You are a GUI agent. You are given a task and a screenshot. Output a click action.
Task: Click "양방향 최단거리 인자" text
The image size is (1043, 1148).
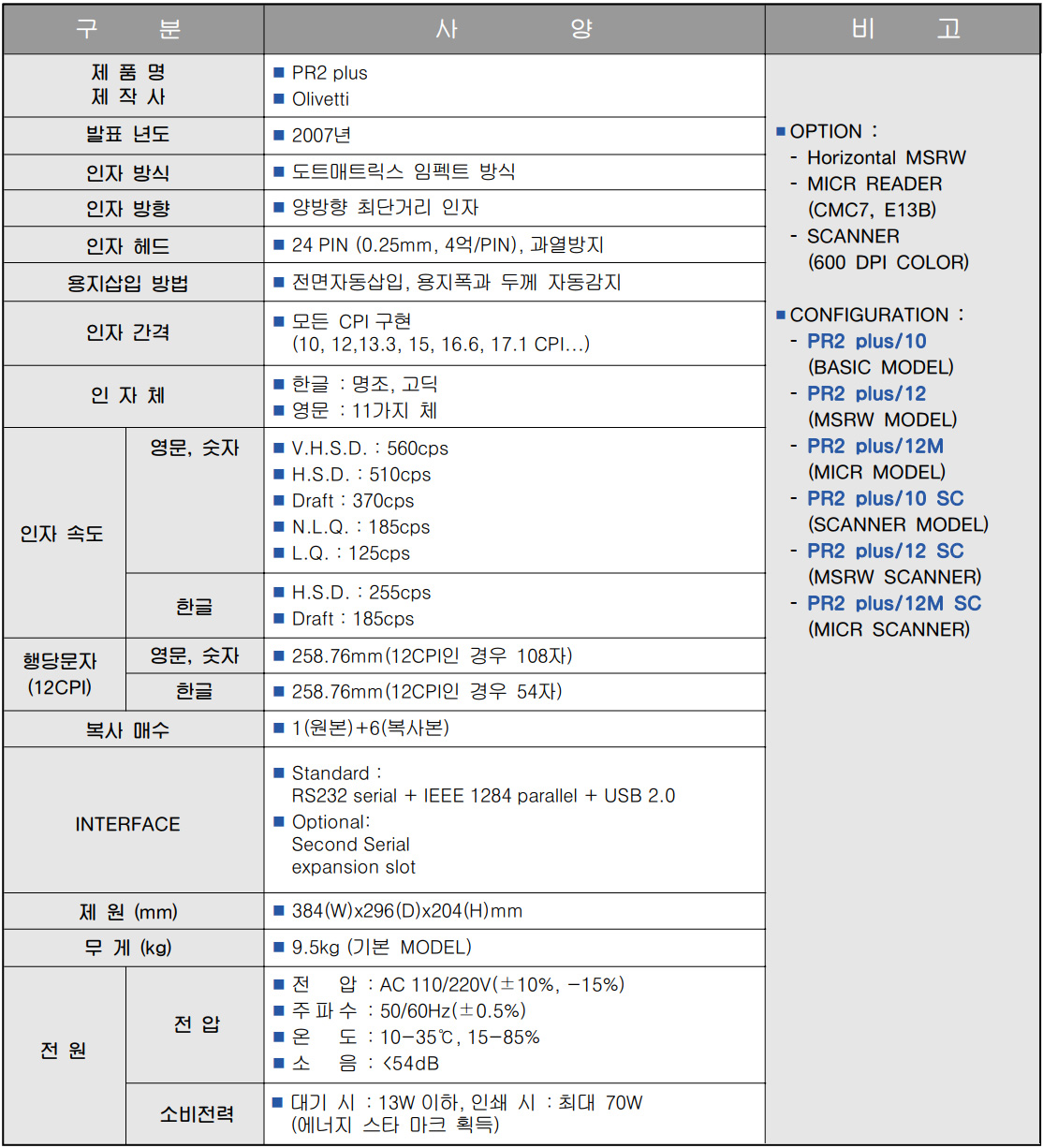coord(386,208)
